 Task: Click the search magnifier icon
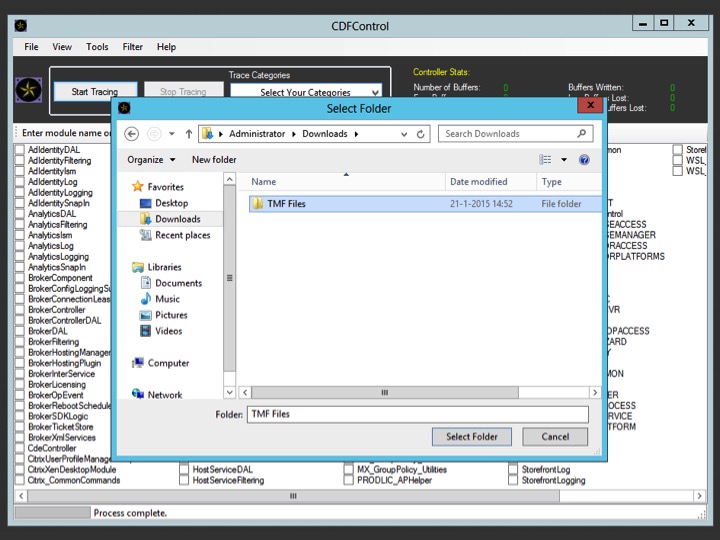tap(581, 134)
